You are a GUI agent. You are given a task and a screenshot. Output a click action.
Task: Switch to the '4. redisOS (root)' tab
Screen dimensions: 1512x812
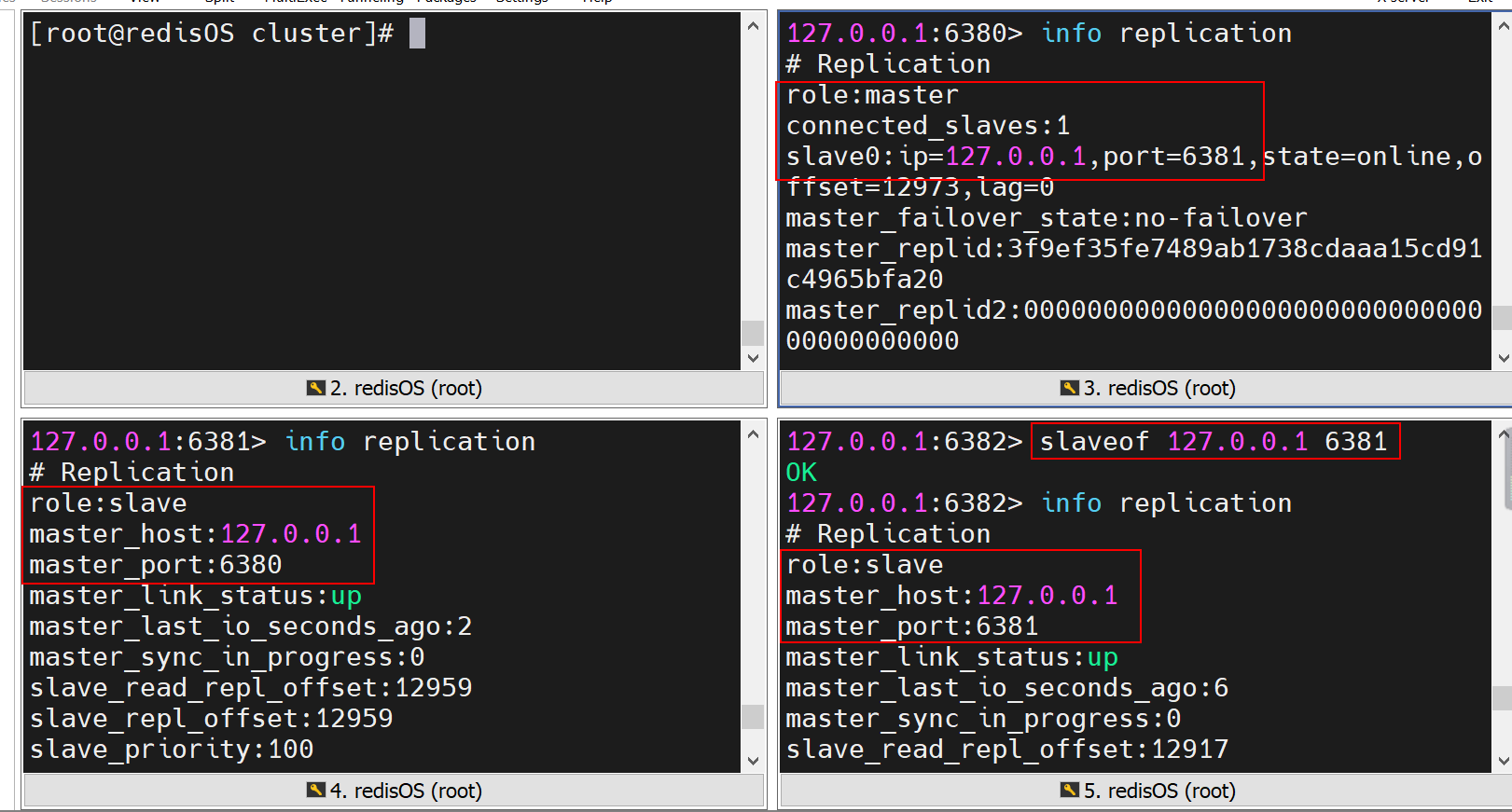(394, 791)
